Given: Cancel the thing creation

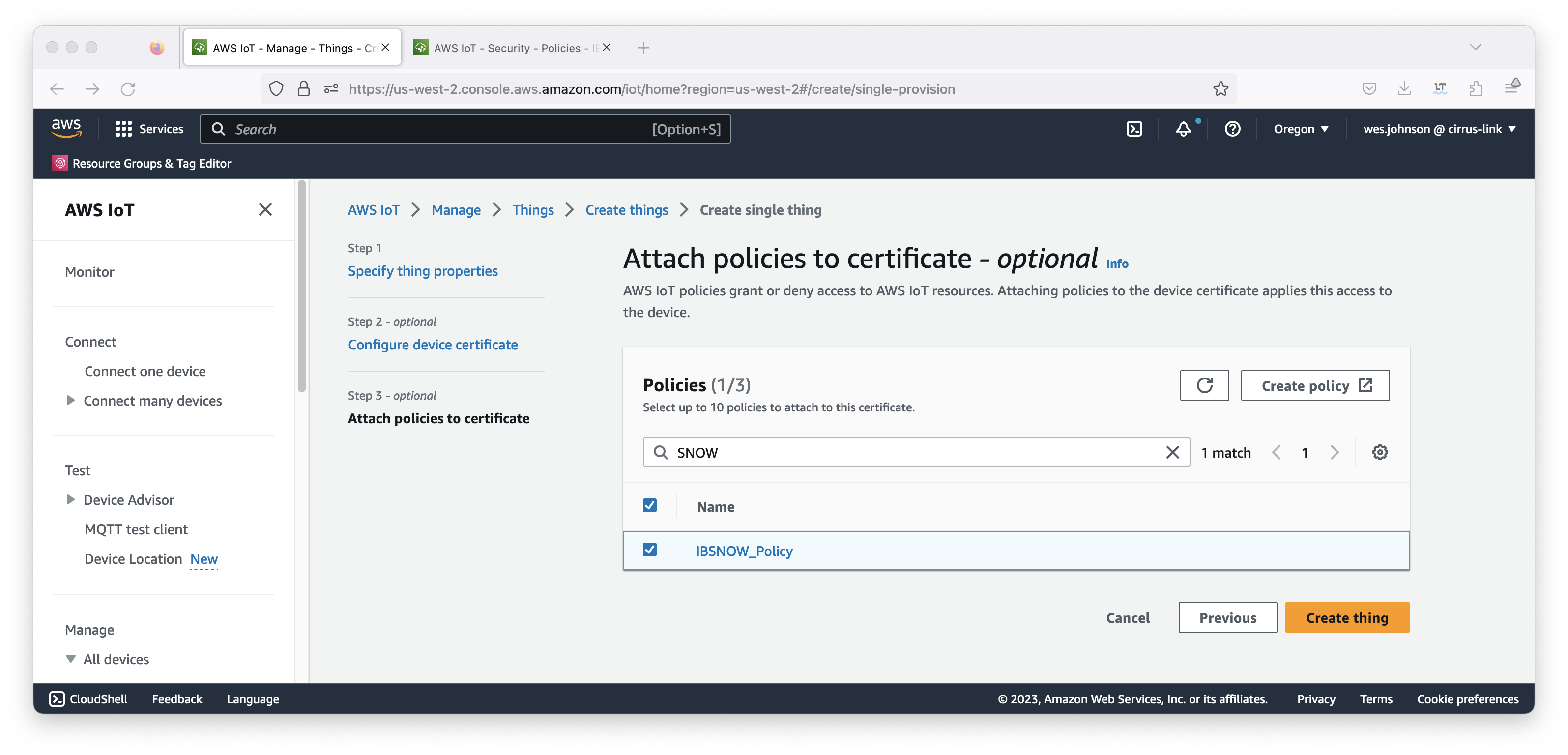Looking at the screenshot, I should point(1127,617).
